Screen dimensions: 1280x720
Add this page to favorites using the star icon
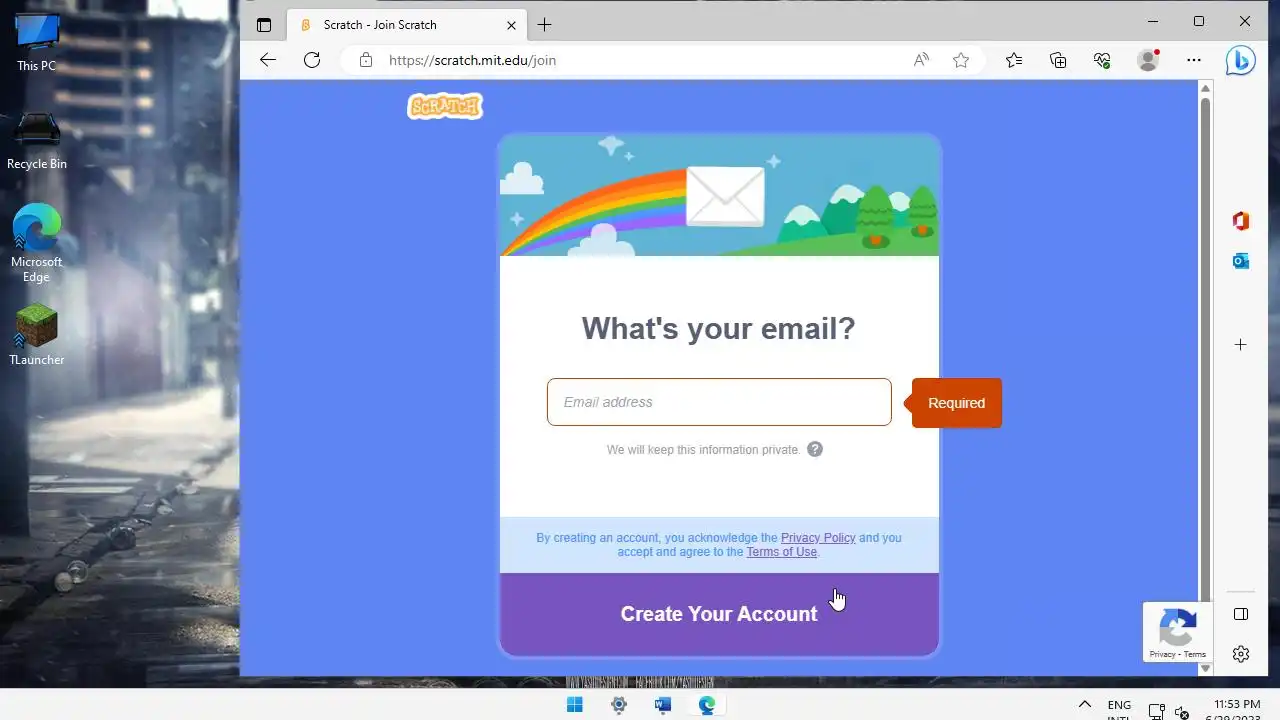click(x=961, y=60)
